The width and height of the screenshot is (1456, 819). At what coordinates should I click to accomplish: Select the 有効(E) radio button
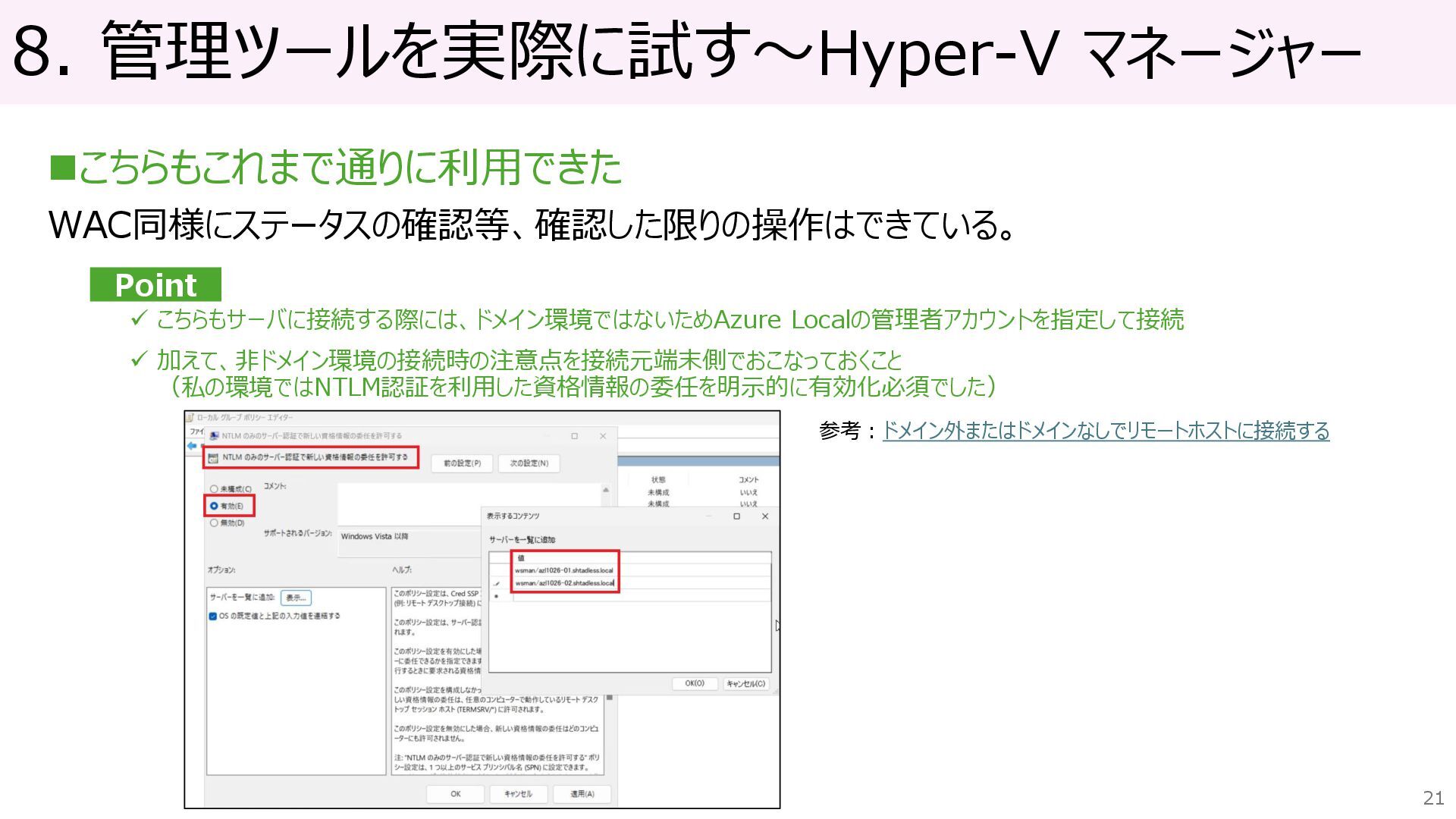(x=214, y=506)
